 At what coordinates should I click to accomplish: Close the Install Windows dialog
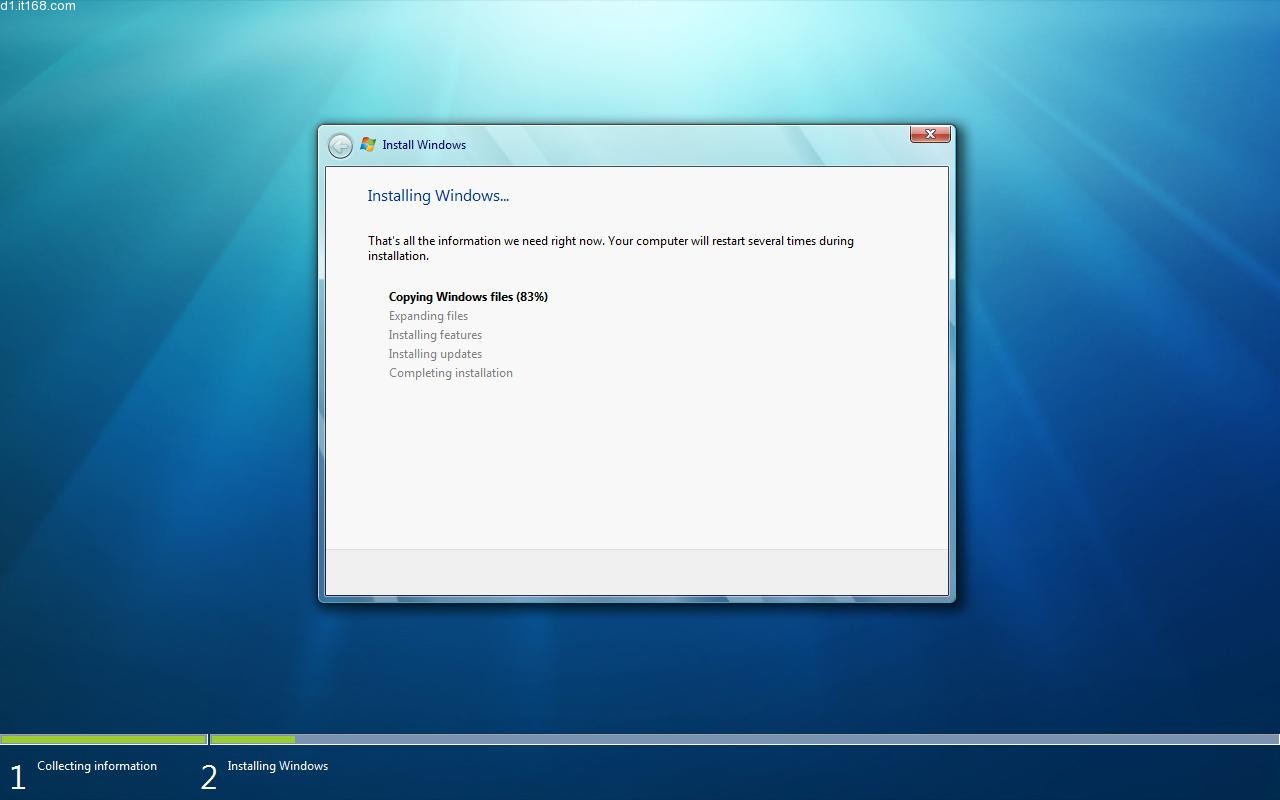(930, 134)
